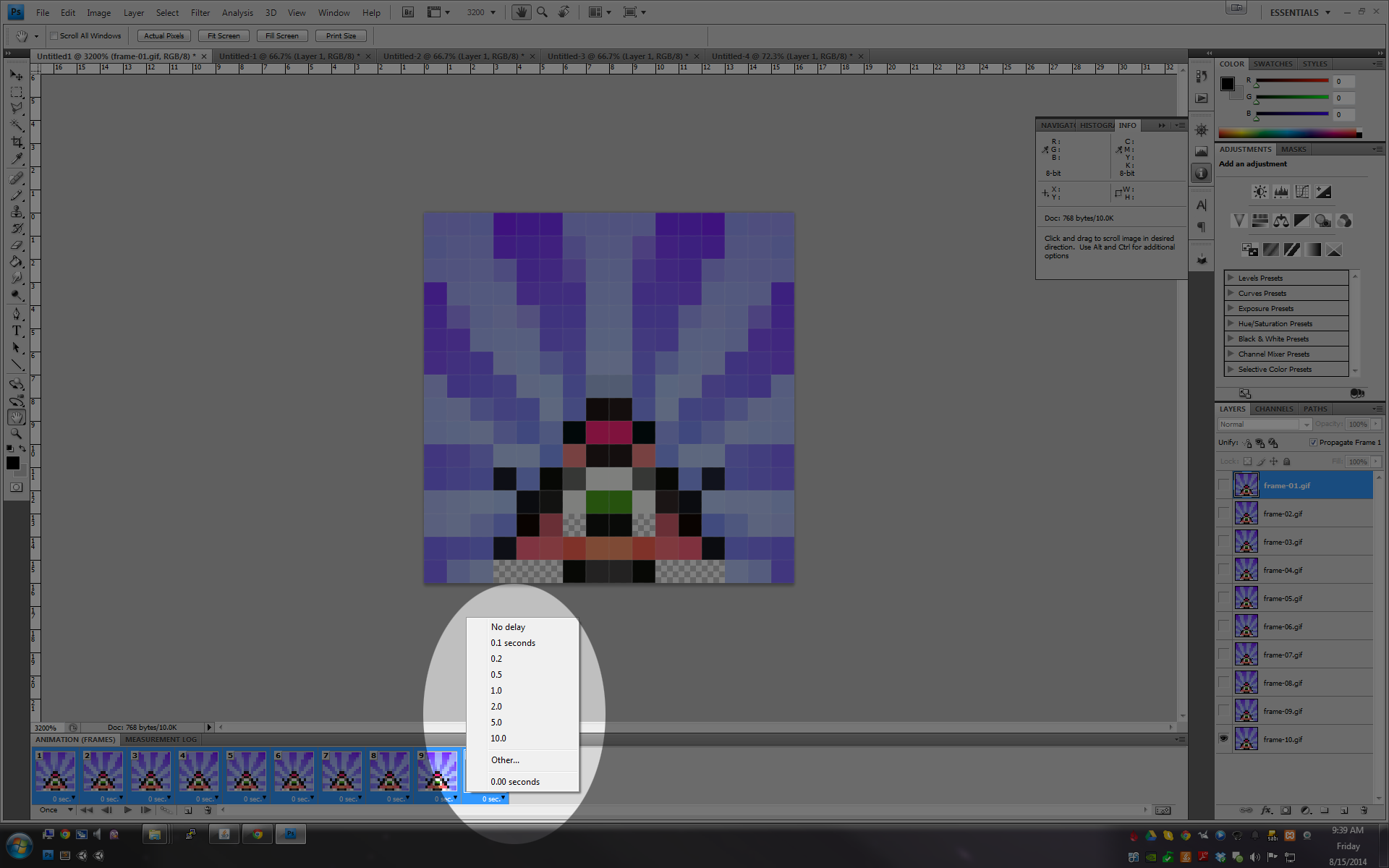Screen dimensions: 1389x868
Task: Click the foreground color swatch in Color panel
Action: (1228, 84)
